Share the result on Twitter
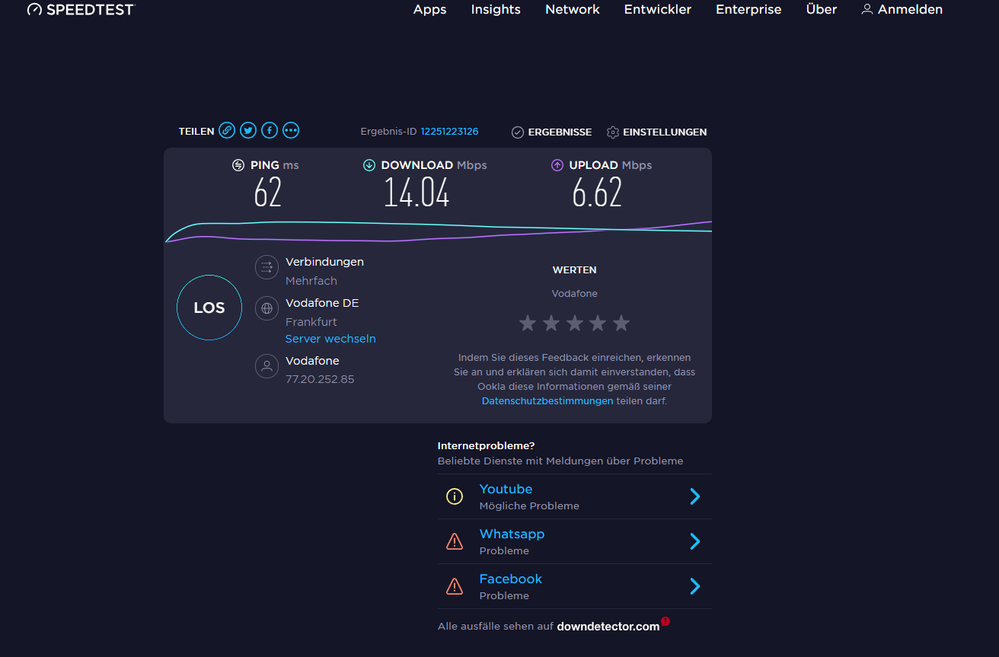The image size is (999, 657). click(248, 131)
